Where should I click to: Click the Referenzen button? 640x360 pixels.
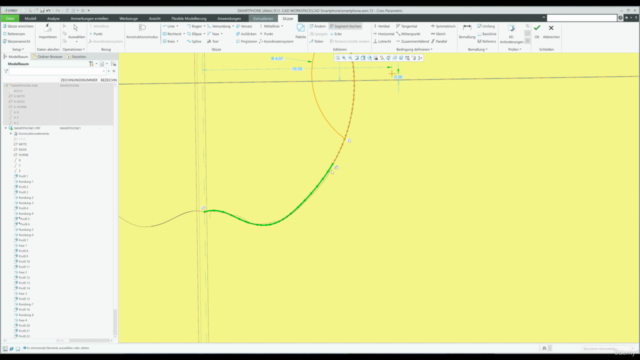(x=15, y=34)
